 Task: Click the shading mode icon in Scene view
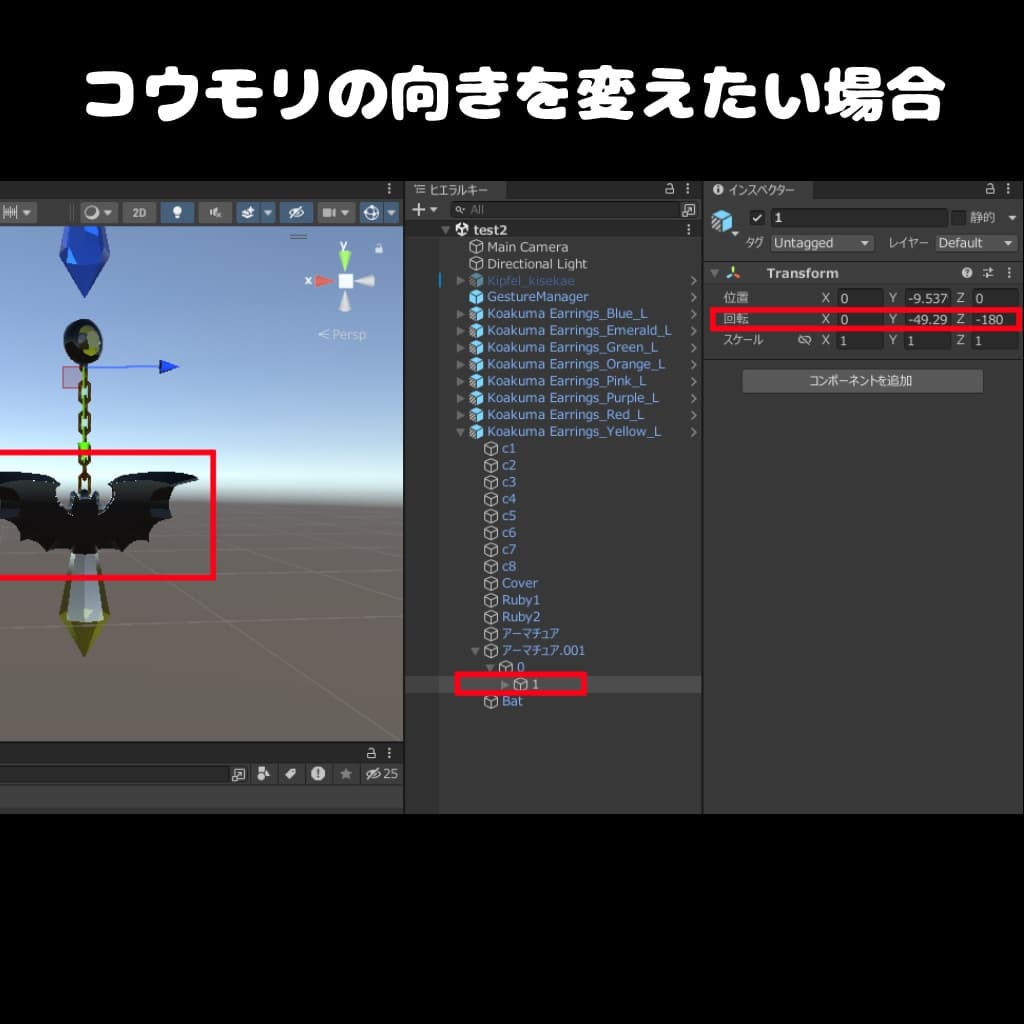click(x=91, y=212)
